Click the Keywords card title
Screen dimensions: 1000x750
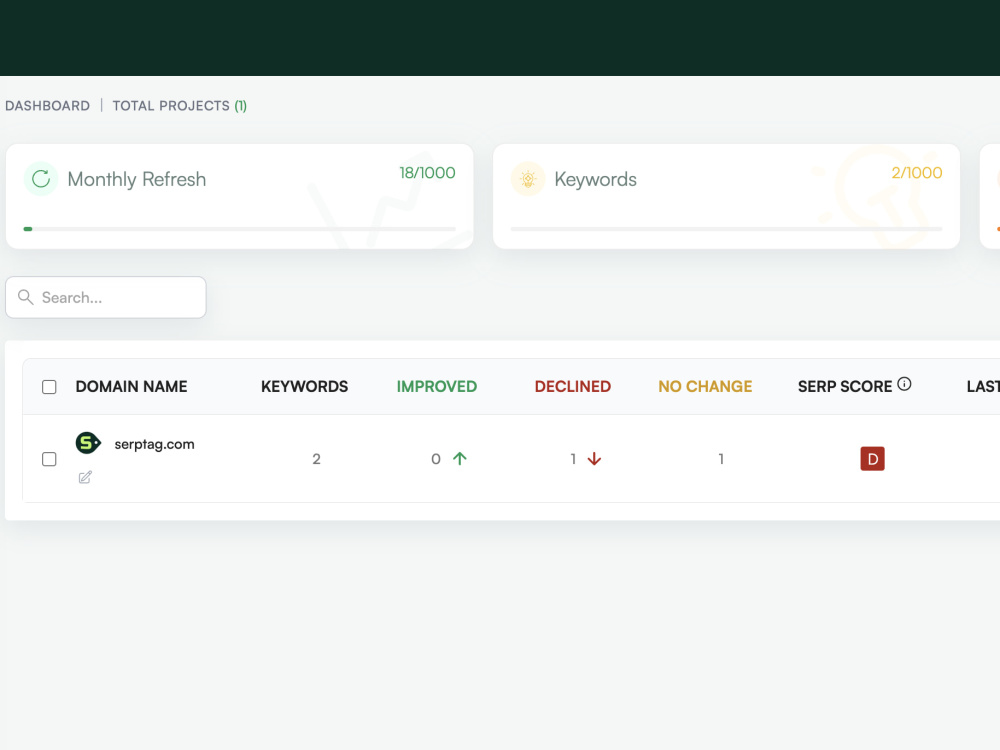(596, 179)
